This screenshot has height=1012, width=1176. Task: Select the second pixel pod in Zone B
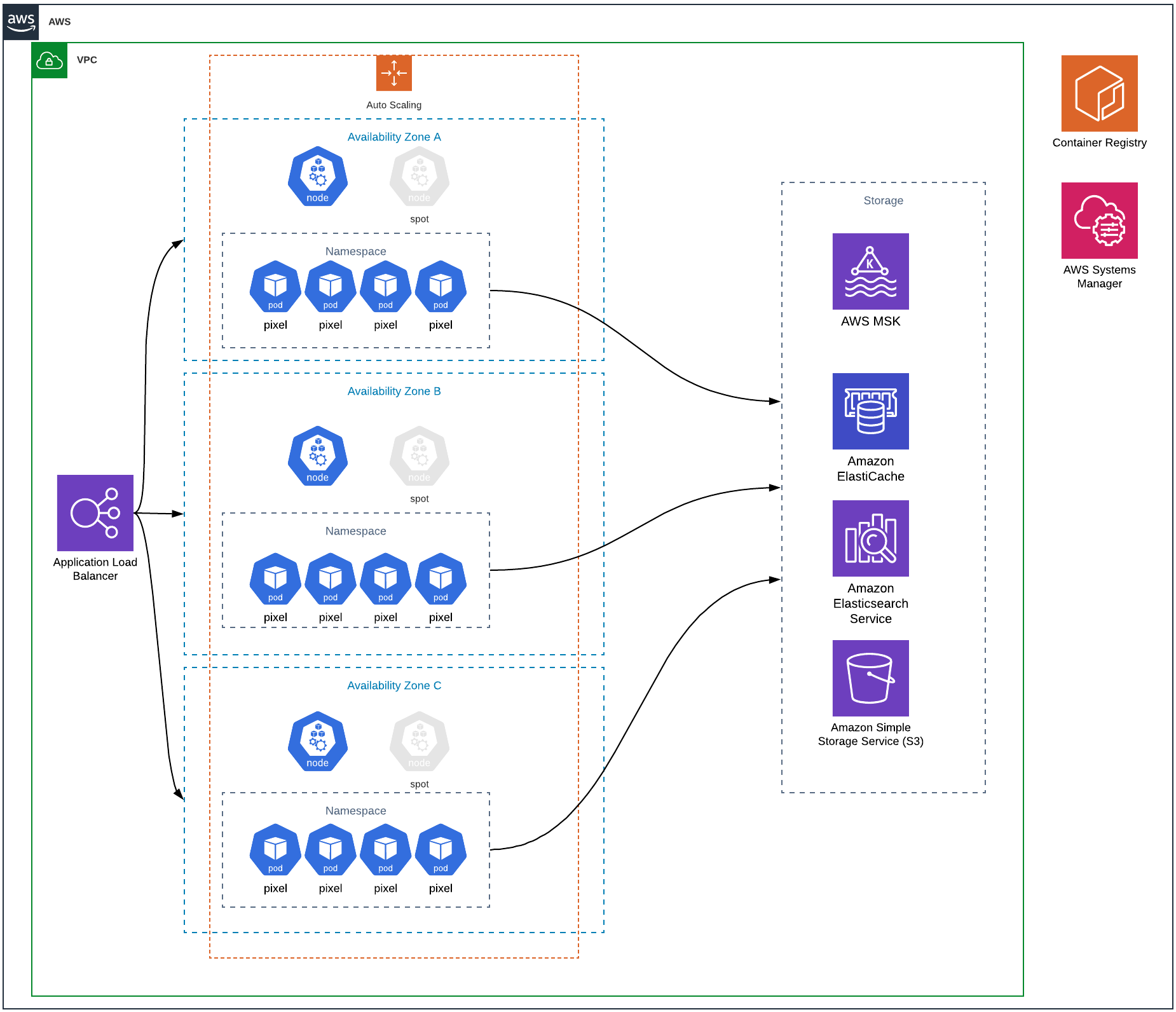pyautogui.click(x=331, y=579)
